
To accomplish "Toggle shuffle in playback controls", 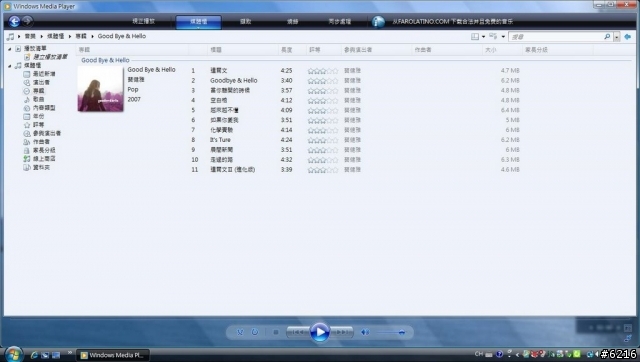I will (240, 332).
